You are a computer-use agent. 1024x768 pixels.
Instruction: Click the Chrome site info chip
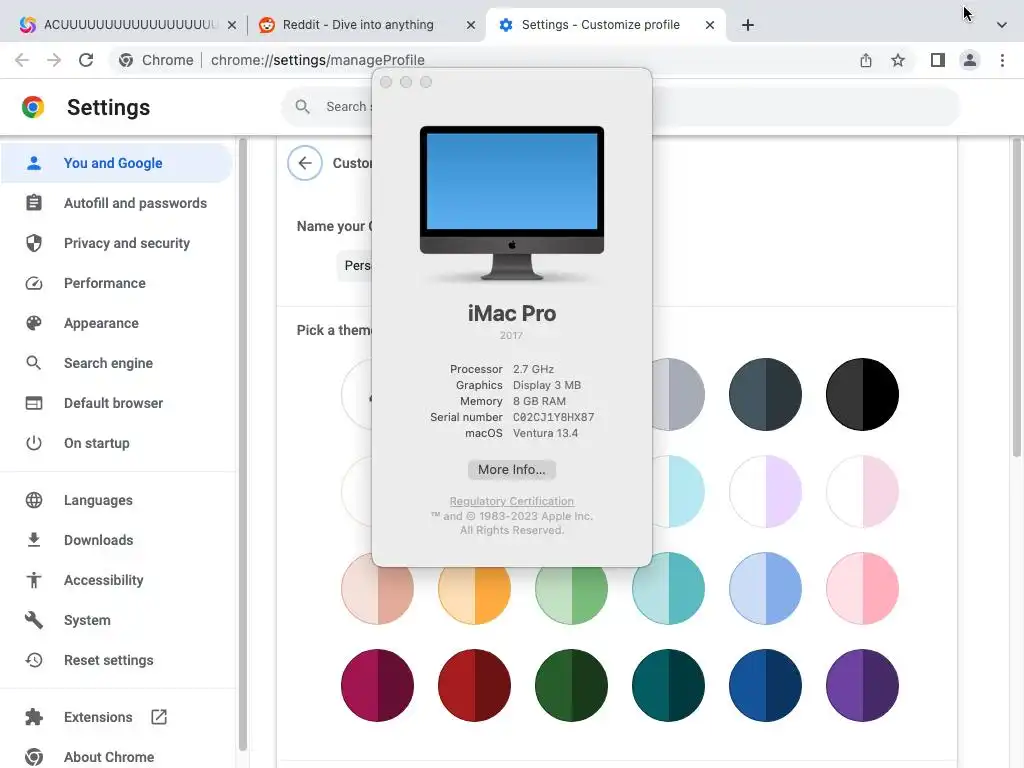(156, 60)
